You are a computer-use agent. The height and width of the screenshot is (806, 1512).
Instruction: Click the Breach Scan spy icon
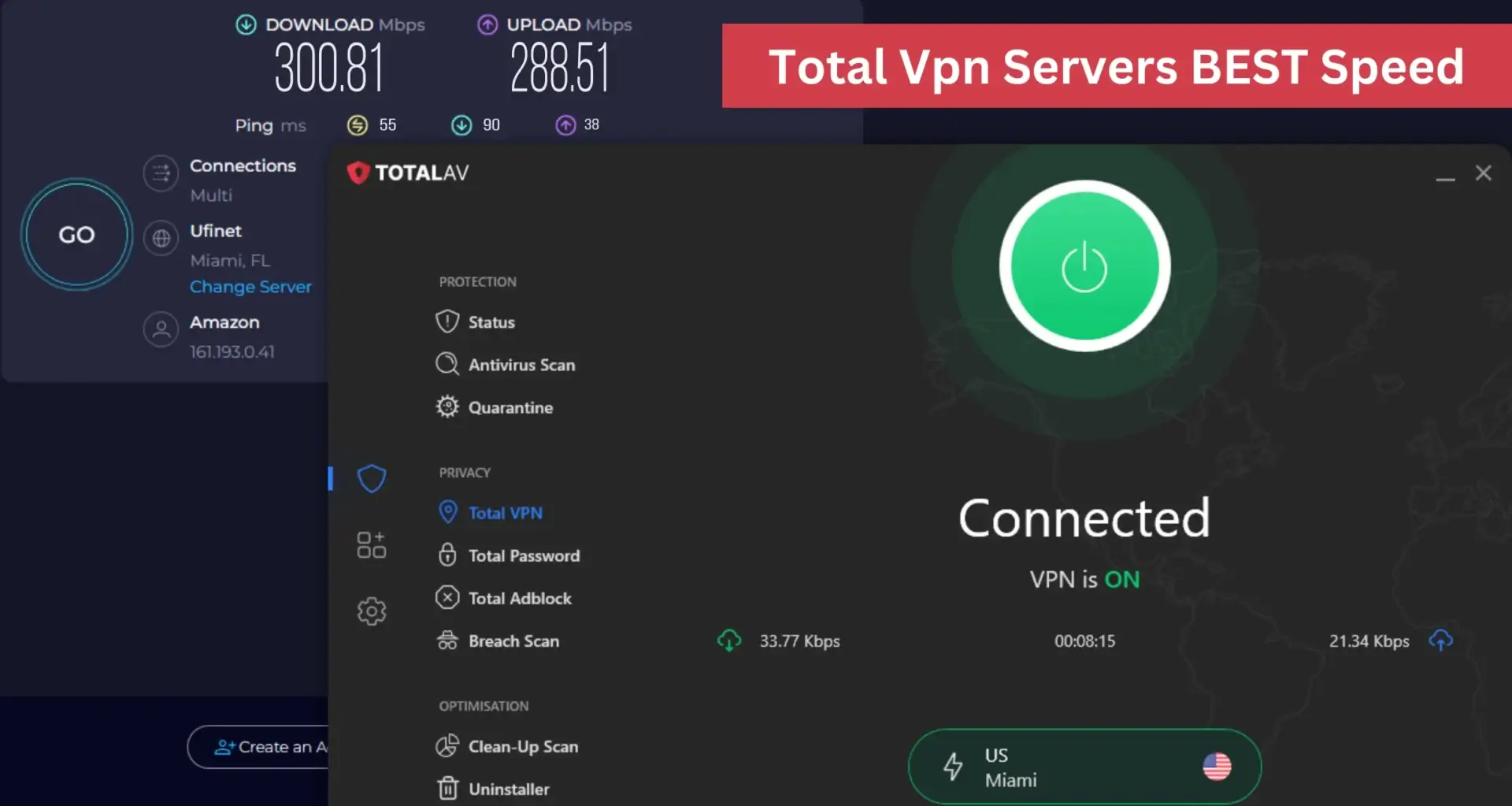tap(447, 641)
